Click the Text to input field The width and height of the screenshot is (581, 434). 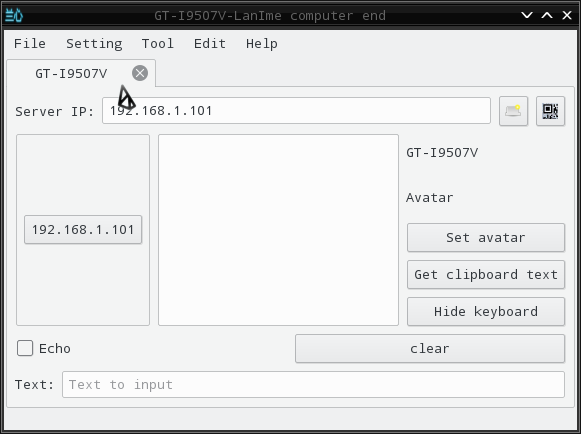[313, 385]
